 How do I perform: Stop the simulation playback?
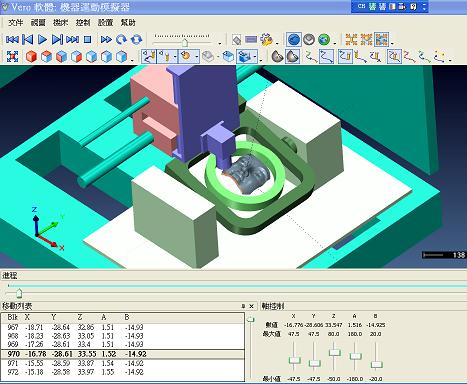[87, 40]
